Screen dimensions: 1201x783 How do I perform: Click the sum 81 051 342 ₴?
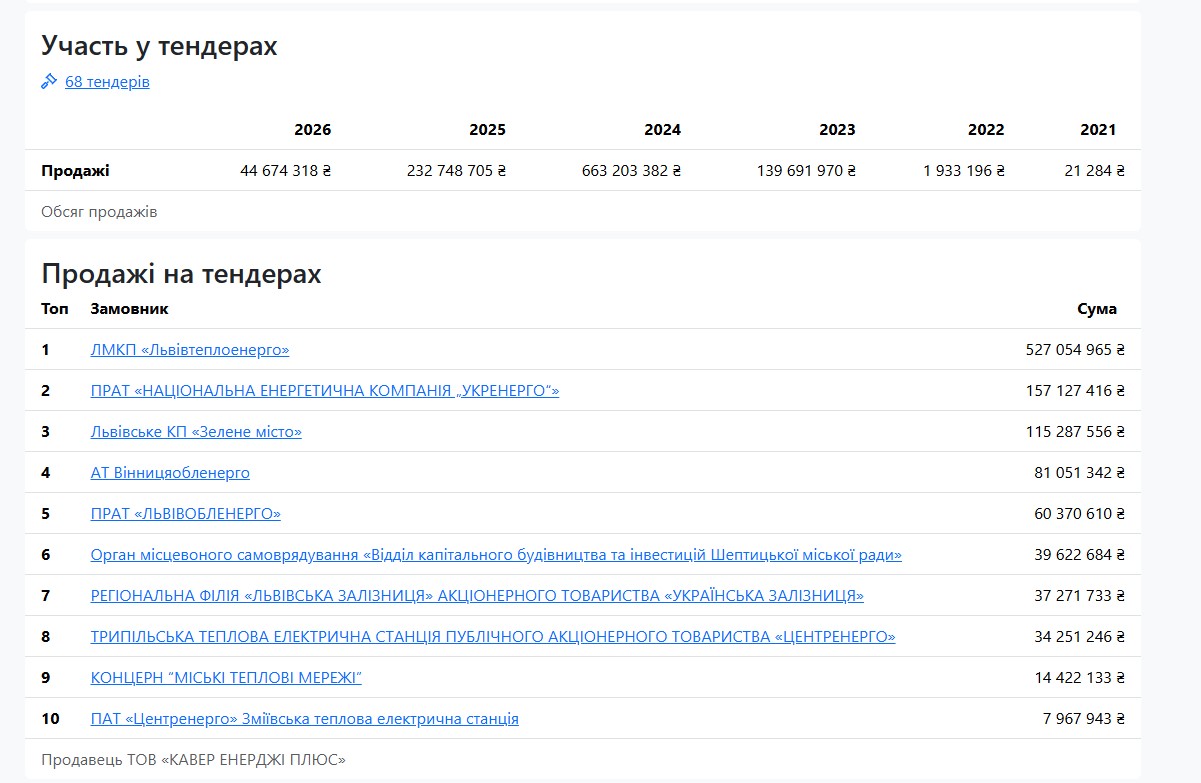click(x=1080, y=473)
